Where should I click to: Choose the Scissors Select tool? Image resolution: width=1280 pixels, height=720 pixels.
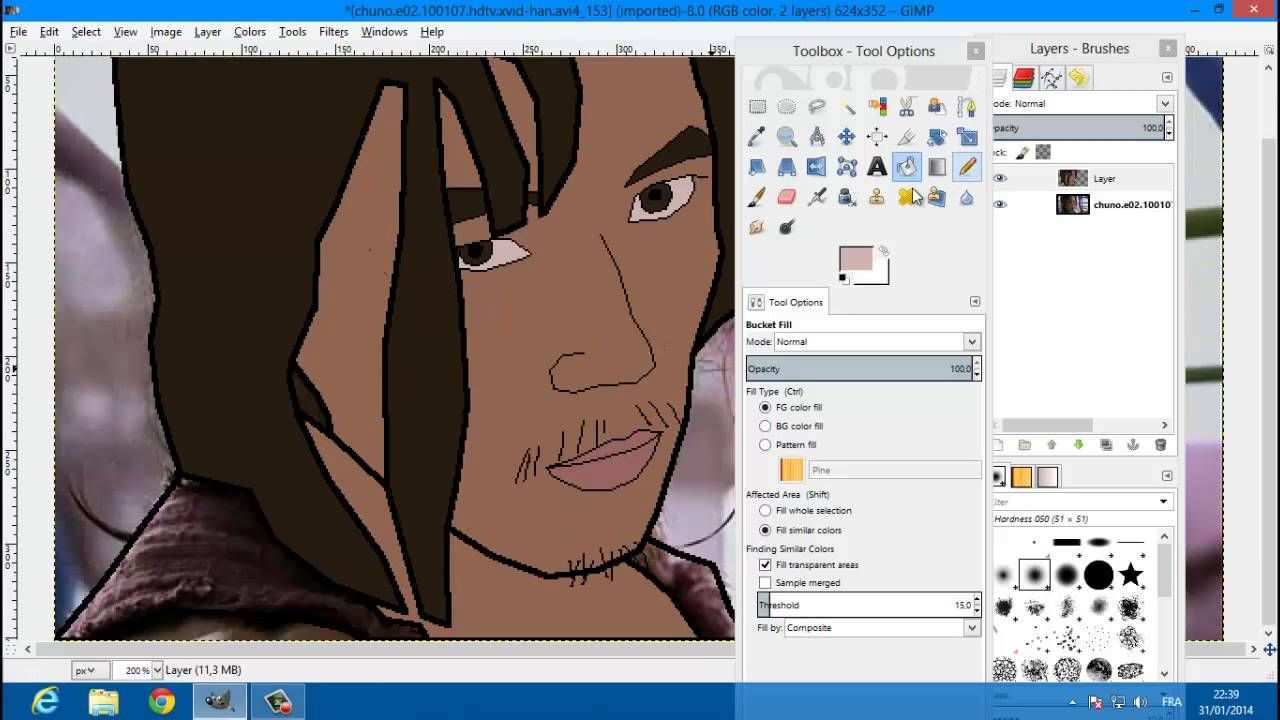pos(907,107)
